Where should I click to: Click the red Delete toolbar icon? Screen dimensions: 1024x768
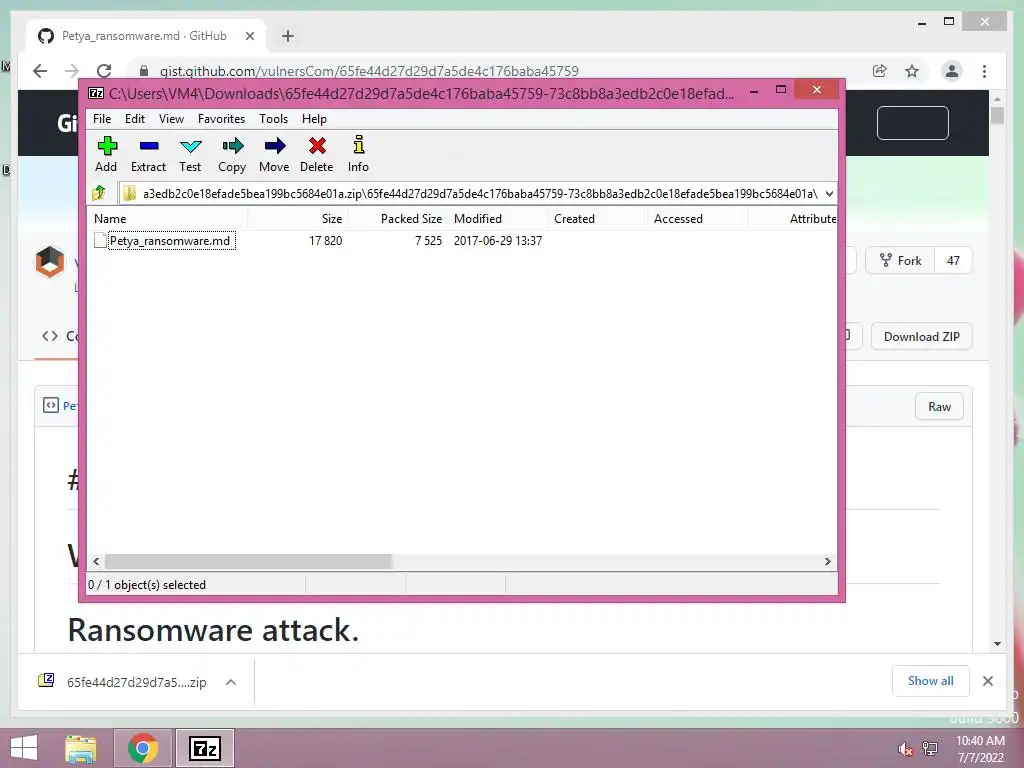[x=317, y=154]
